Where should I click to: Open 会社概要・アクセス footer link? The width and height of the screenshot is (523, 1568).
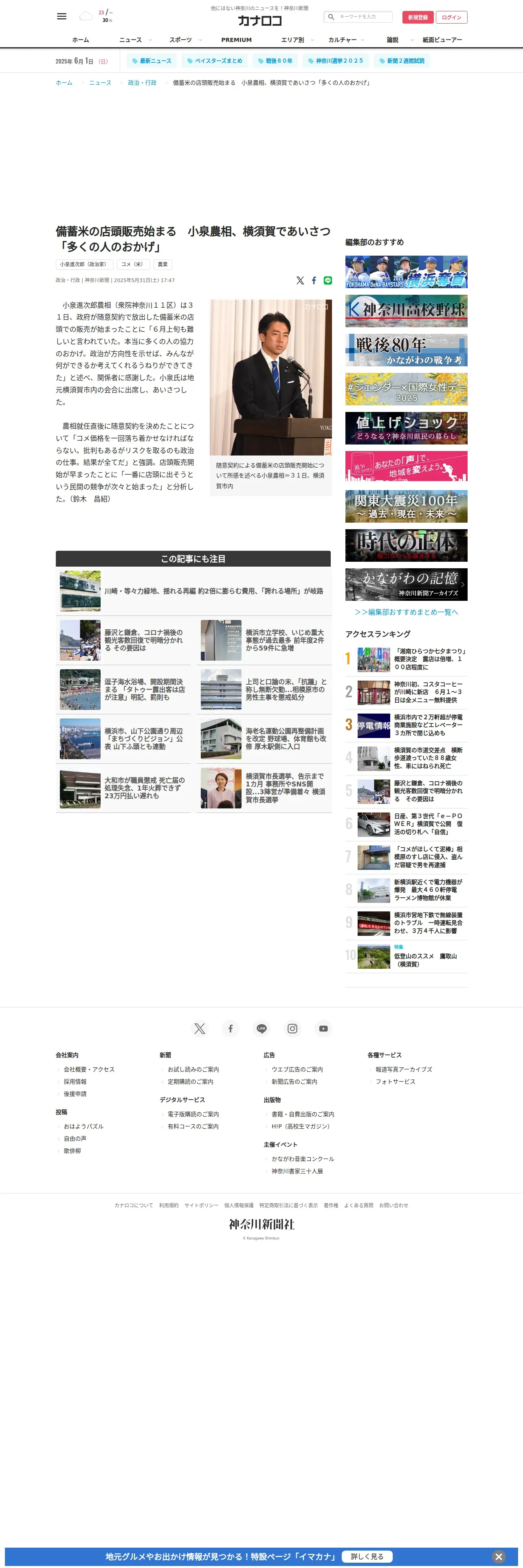[89, 1069]
